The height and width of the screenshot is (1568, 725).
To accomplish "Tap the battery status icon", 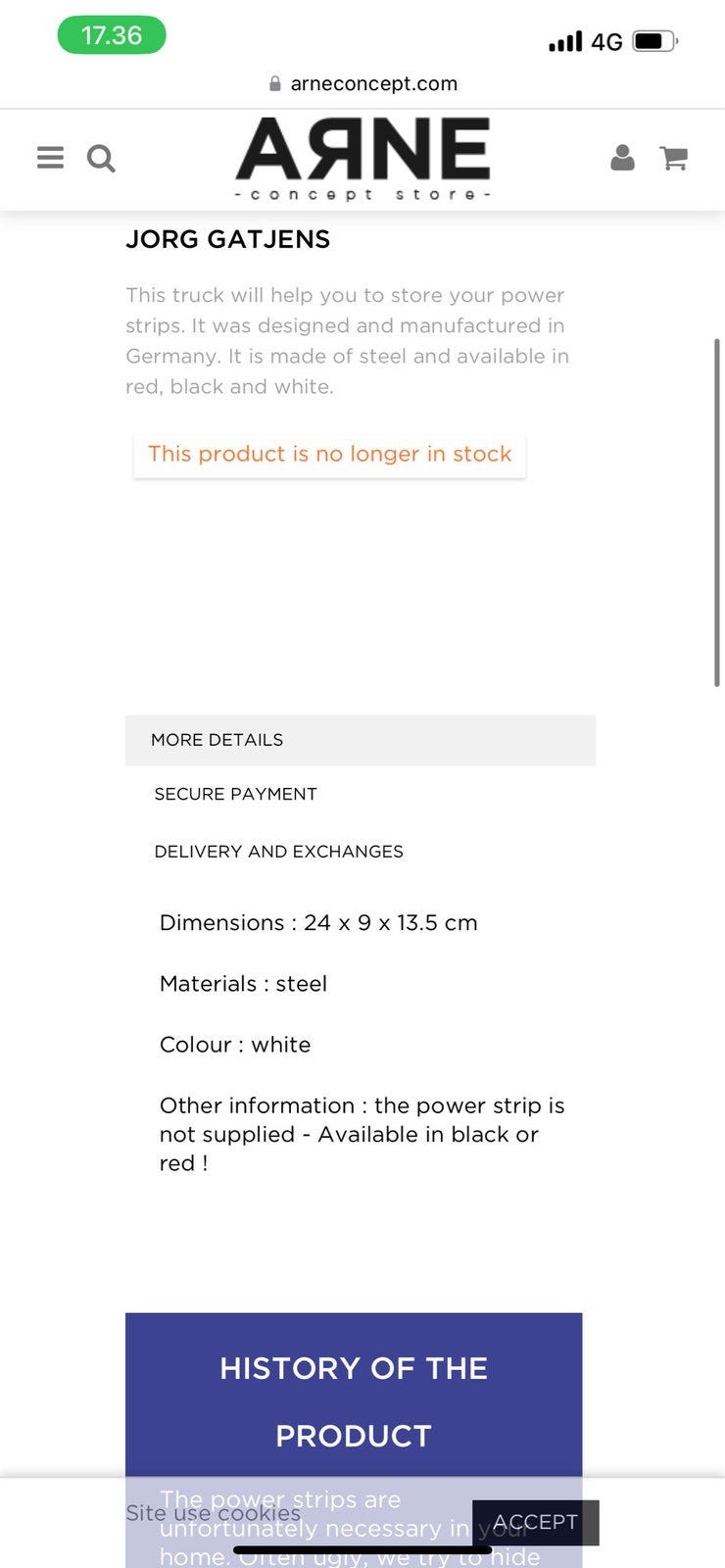I will [x=654, y=41].
